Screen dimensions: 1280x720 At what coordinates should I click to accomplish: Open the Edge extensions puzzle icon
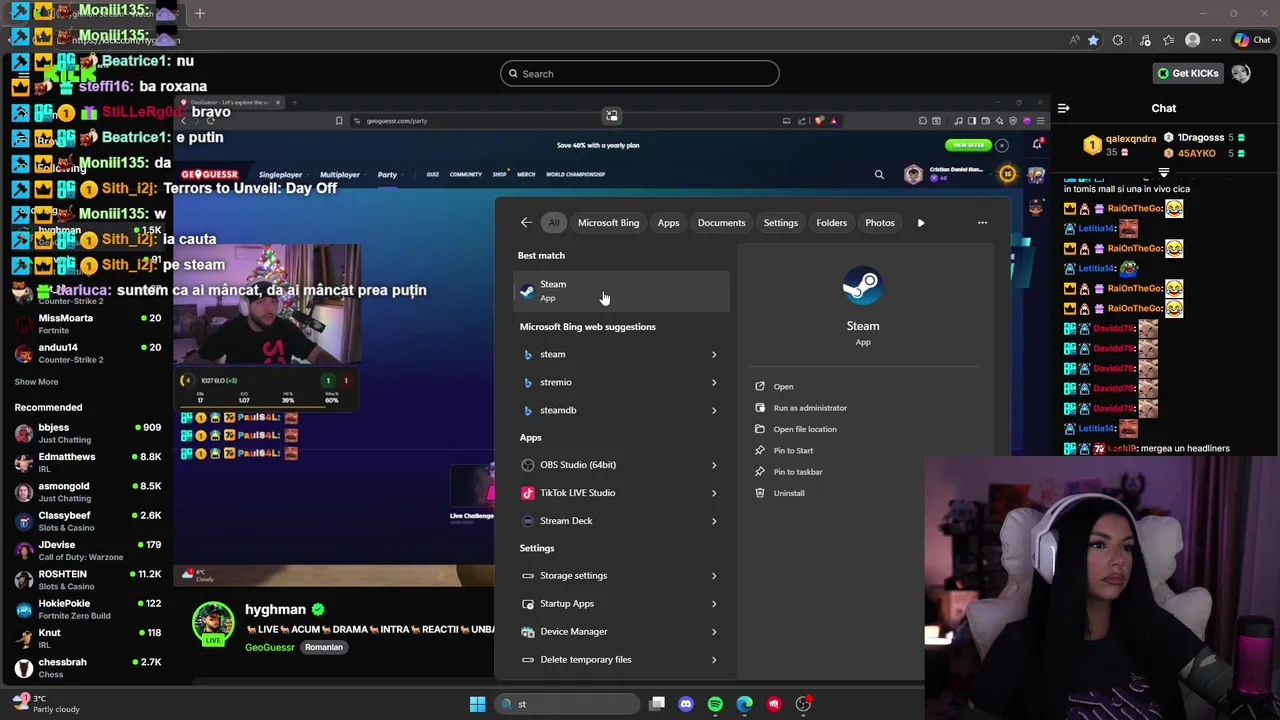point(1118,40)
